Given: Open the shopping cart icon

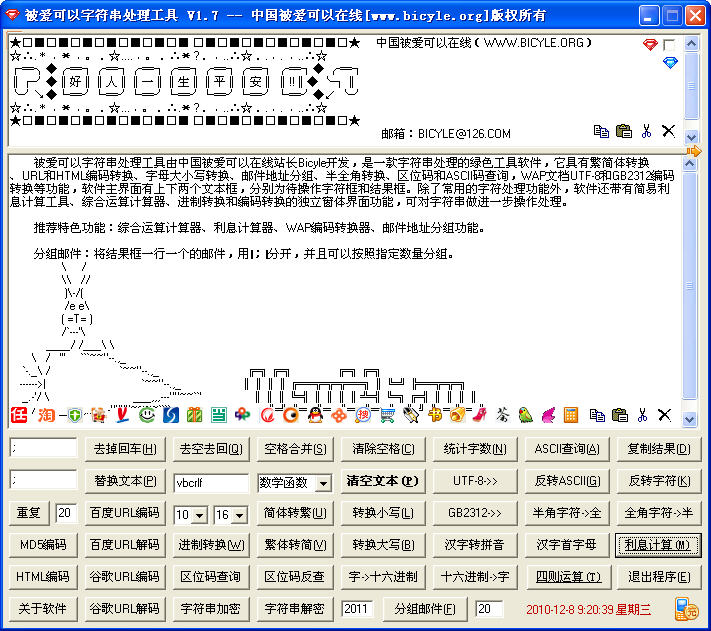Looking at the screenshot, I should pyautogui.click(x=387, y=415).
